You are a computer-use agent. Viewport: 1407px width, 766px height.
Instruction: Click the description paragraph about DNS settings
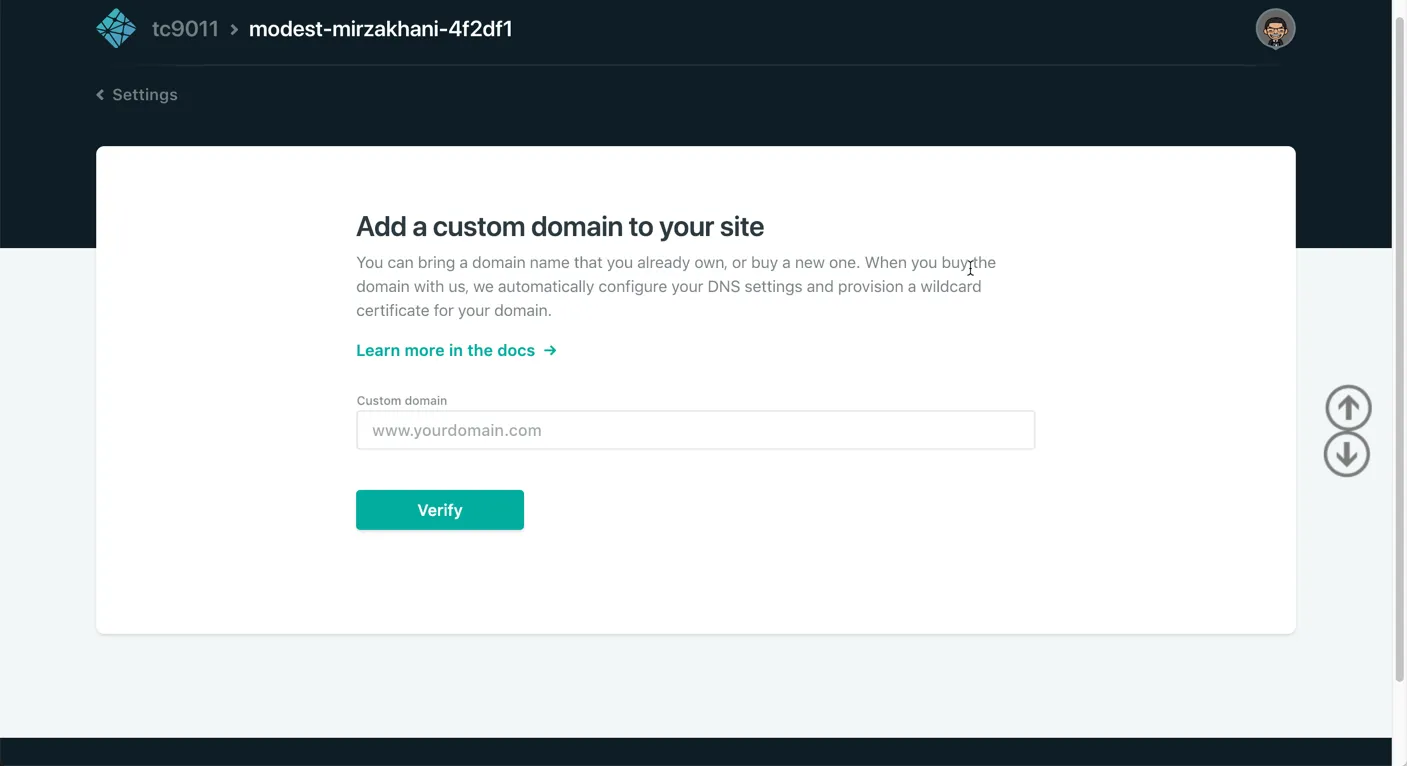click(668, 287)
